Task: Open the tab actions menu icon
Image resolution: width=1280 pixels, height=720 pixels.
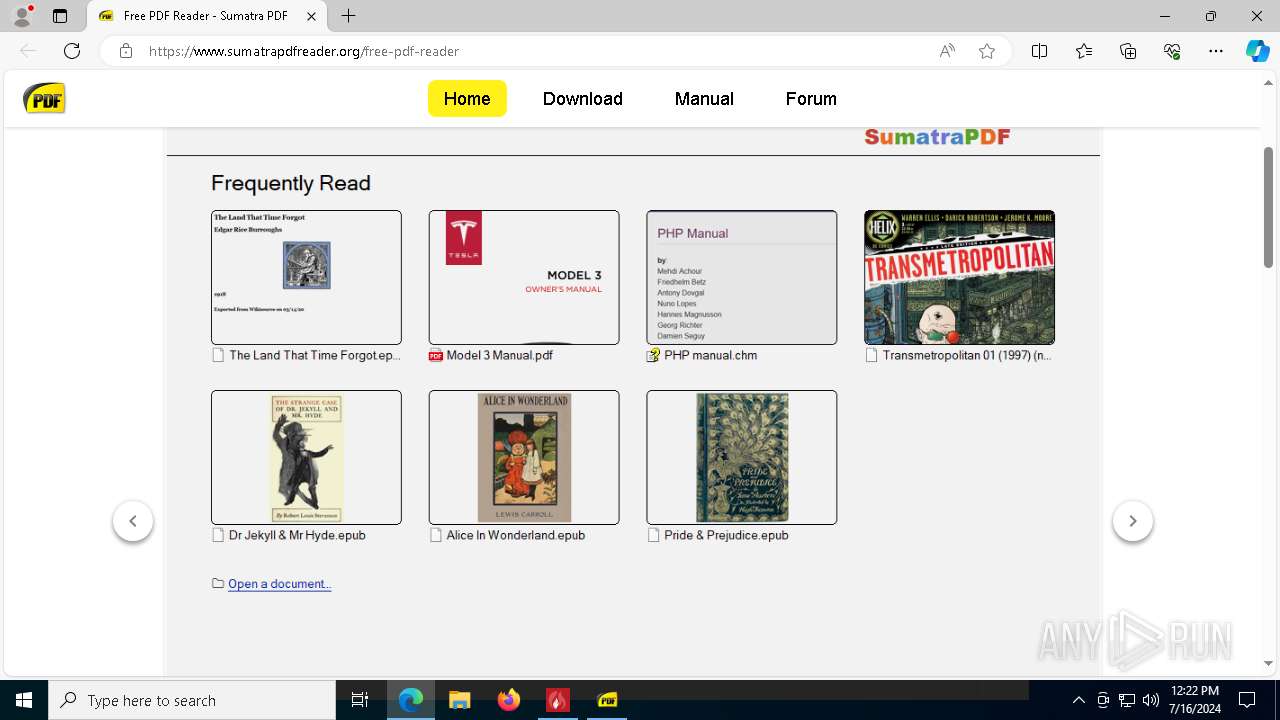Action: 60,16
